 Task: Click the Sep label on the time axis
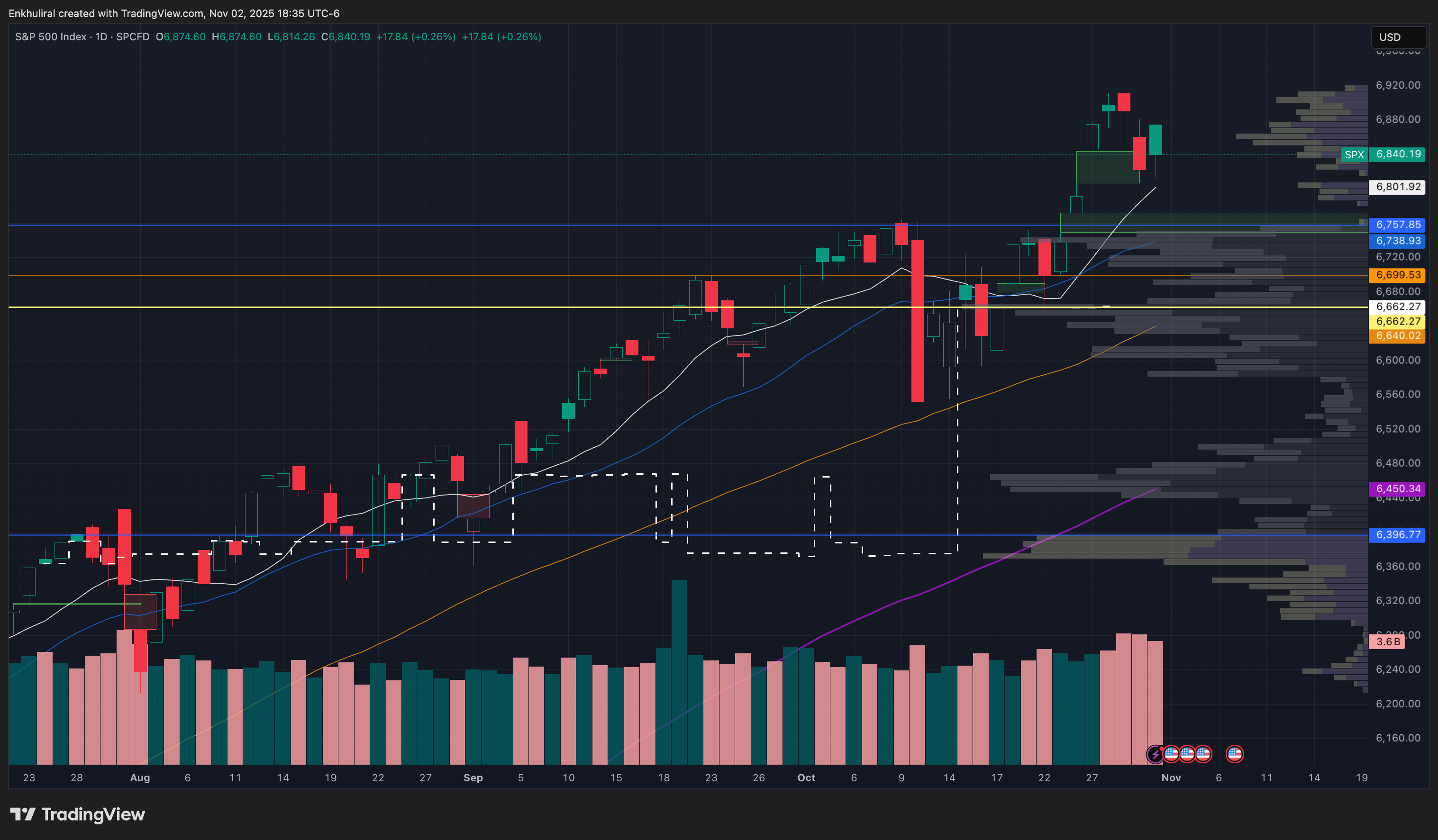click(x=473, y=778)
